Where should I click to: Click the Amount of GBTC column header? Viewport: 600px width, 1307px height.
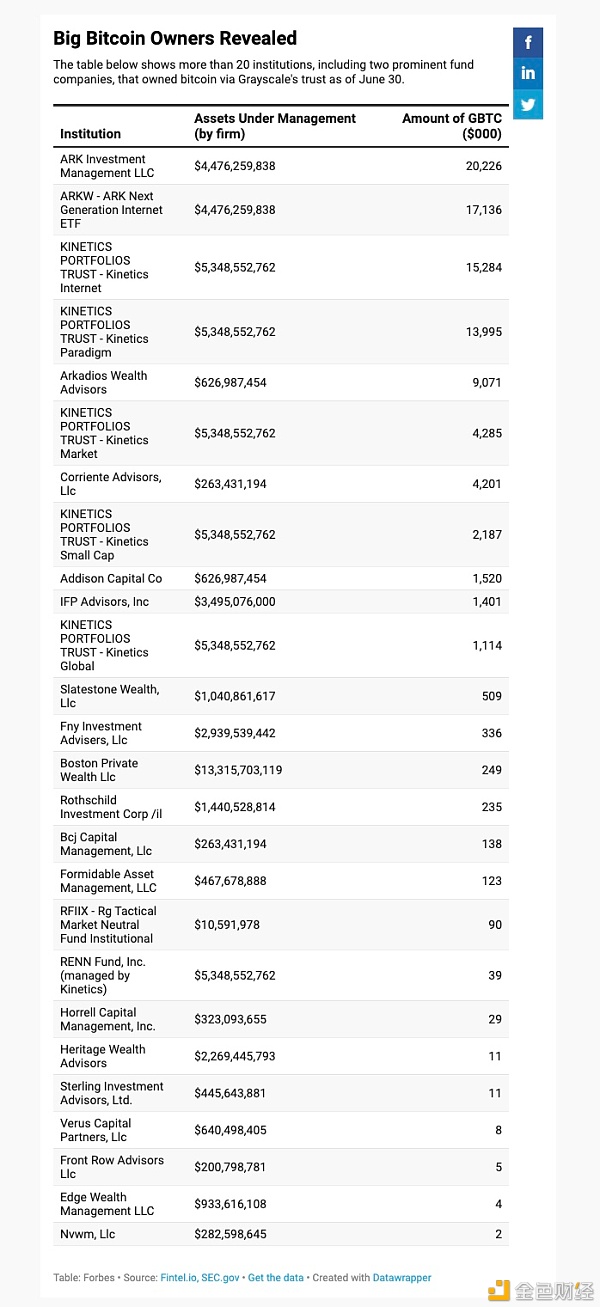(x=452, y=126)
